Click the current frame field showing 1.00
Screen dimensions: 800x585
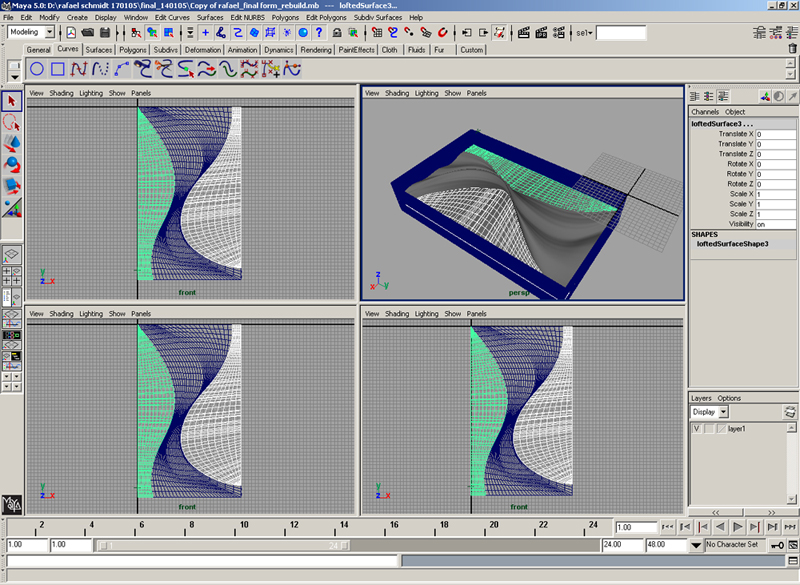pos(636,527)
